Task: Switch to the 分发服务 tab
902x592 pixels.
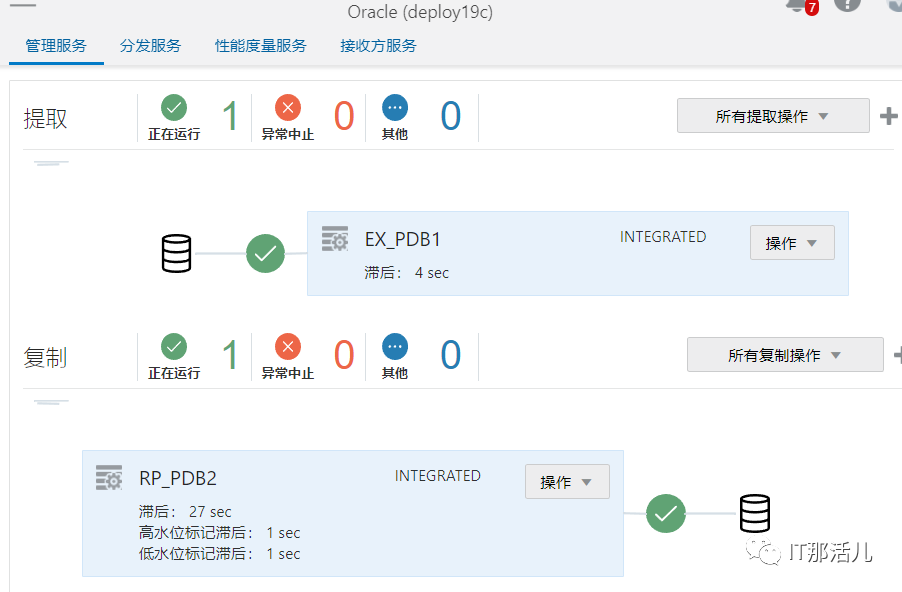Action: point(150,45)
